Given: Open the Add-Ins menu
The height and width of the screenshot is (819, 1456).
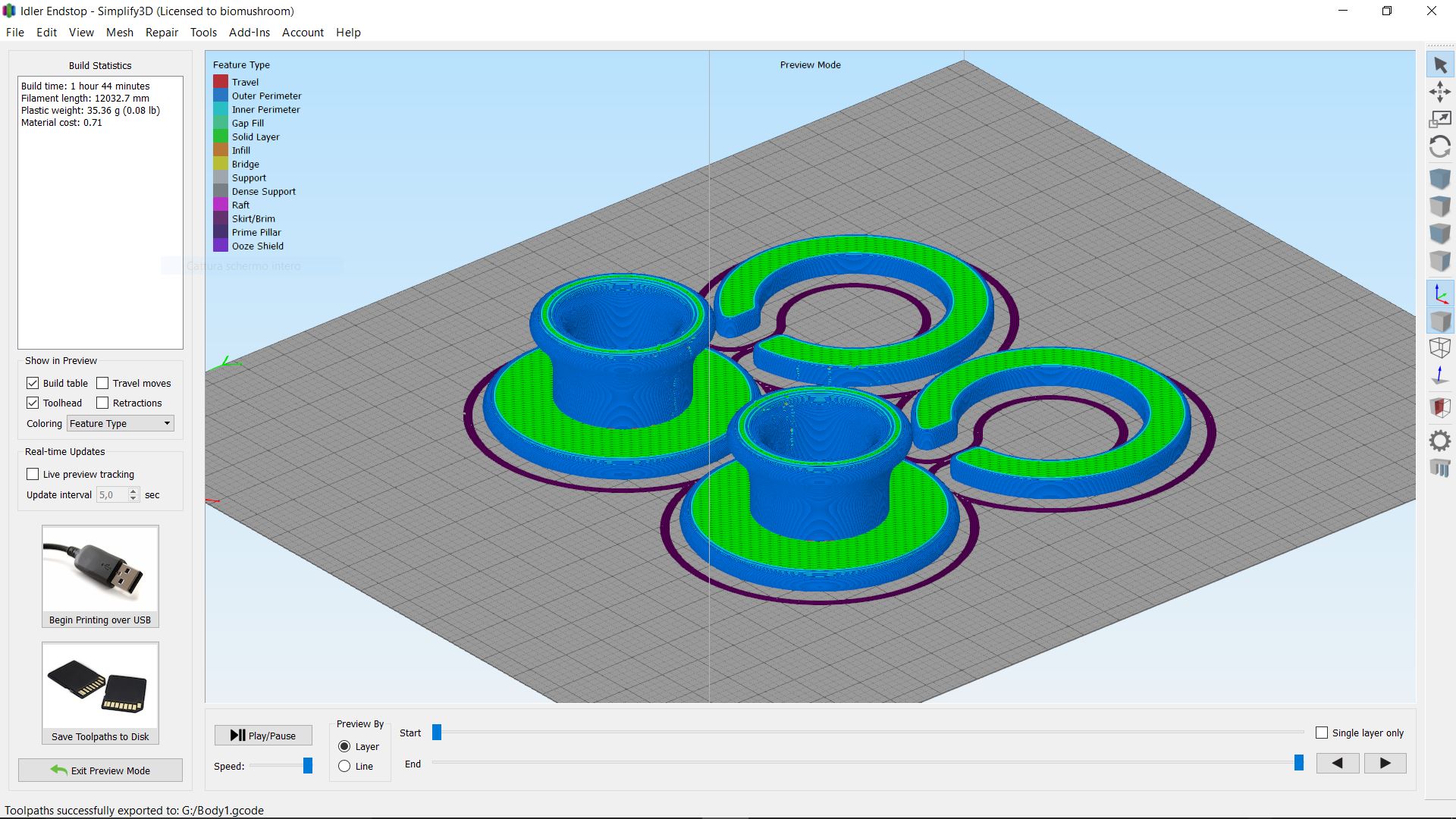Looking at the screenshot, I should (x=249, y=33).
